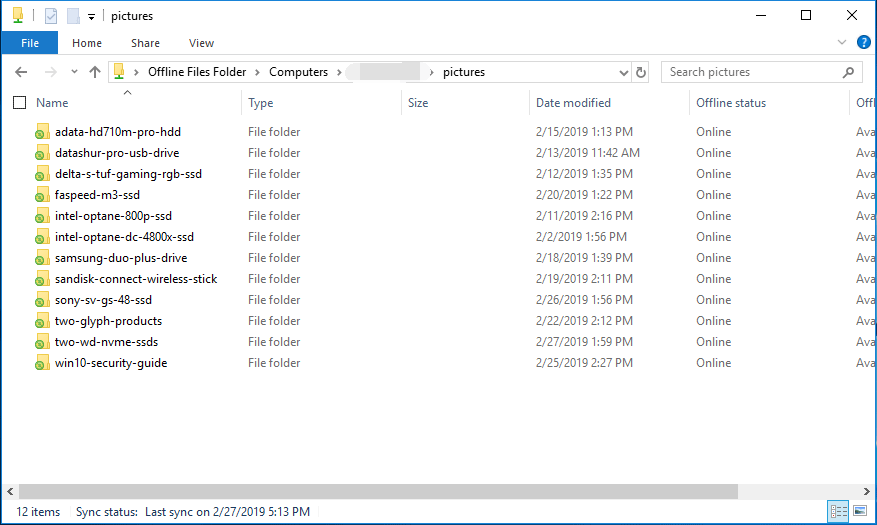Open the Recent locations dropdown arrow
877x525 pixels.
coord(72,72)
